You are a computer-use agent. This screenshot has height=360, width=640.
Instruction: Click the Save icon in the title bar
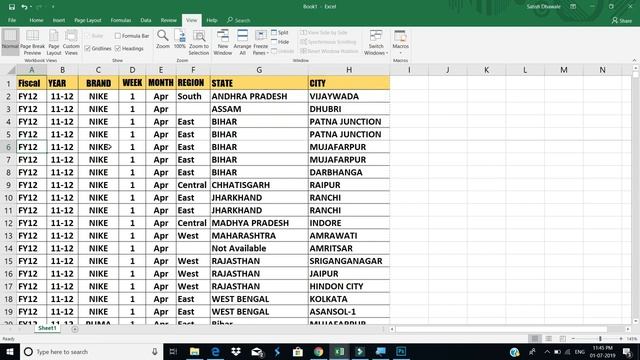tap(12, 7)
